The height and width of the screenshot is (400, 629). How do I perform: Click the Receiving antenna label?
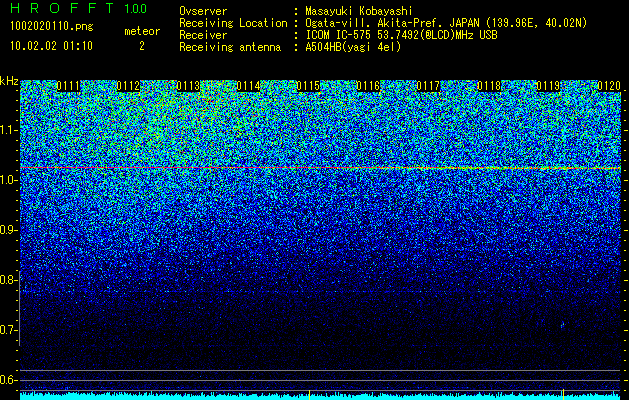tap(230, 47)
